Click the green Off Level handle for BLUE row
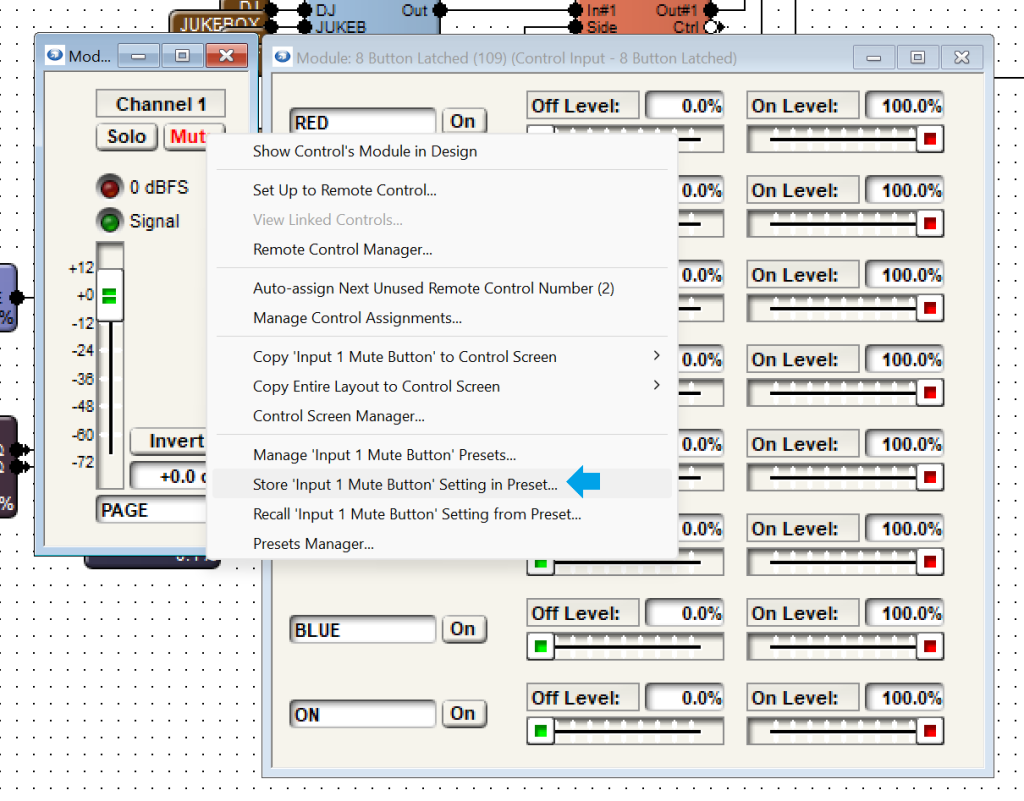Image resolution: width=1024 pixels, height=801 pixels. click(x=541, y=647)
